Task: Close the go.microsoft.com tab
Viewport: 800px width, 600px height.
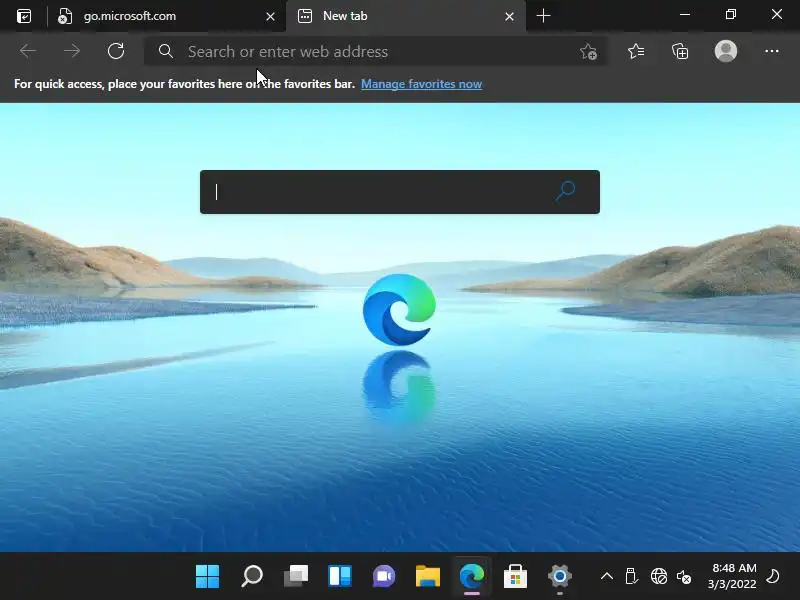Action: [270, 17]
